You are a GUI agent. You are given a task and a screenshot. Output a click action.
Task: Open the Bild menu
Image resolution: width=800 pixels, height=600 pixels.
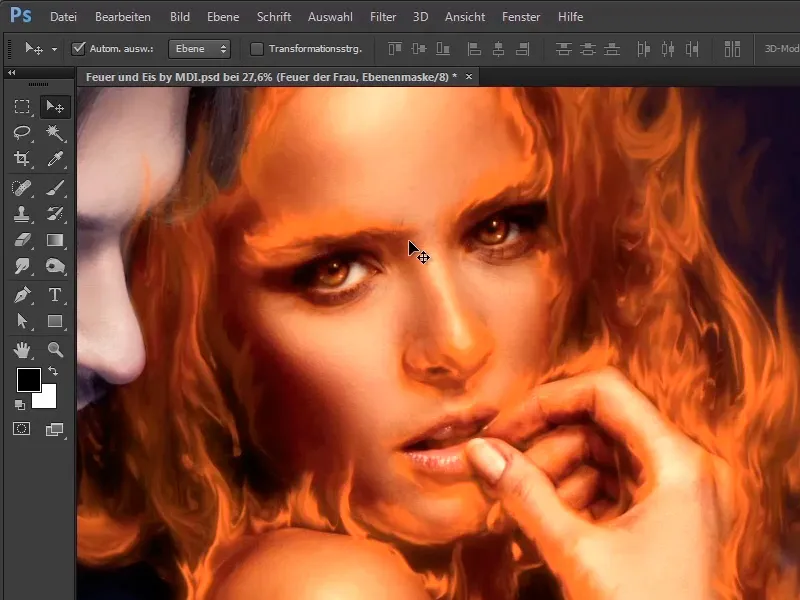pyautogui.click(x=180, y=17)
